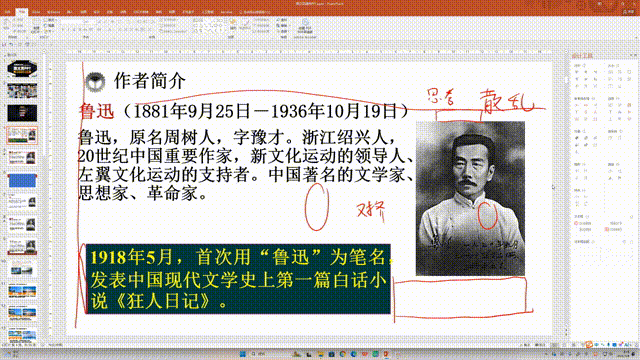640x360 pixels.
Task: Select the dark slide 3 thumbnail
Action: coord(22,113)
